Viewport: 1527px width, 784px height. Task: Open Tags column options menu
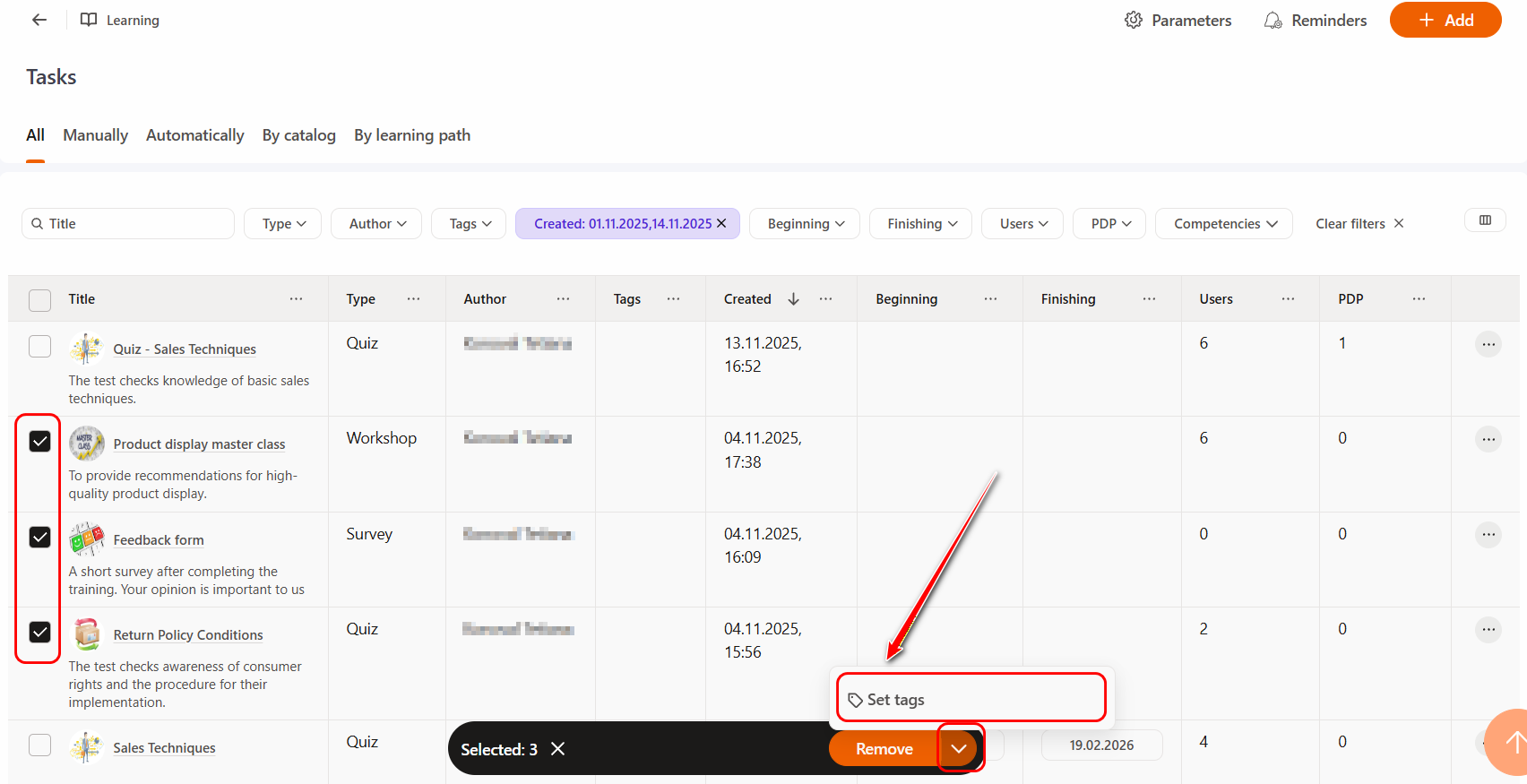click(673, 298)
